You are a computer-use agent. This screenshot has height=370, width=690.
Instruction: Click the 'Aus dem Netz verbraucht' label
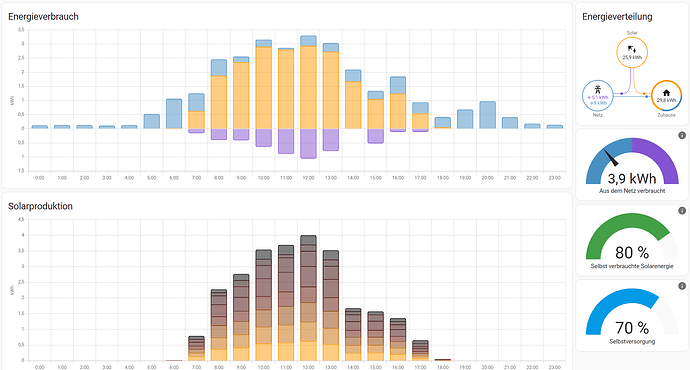(x=632, y=191)
